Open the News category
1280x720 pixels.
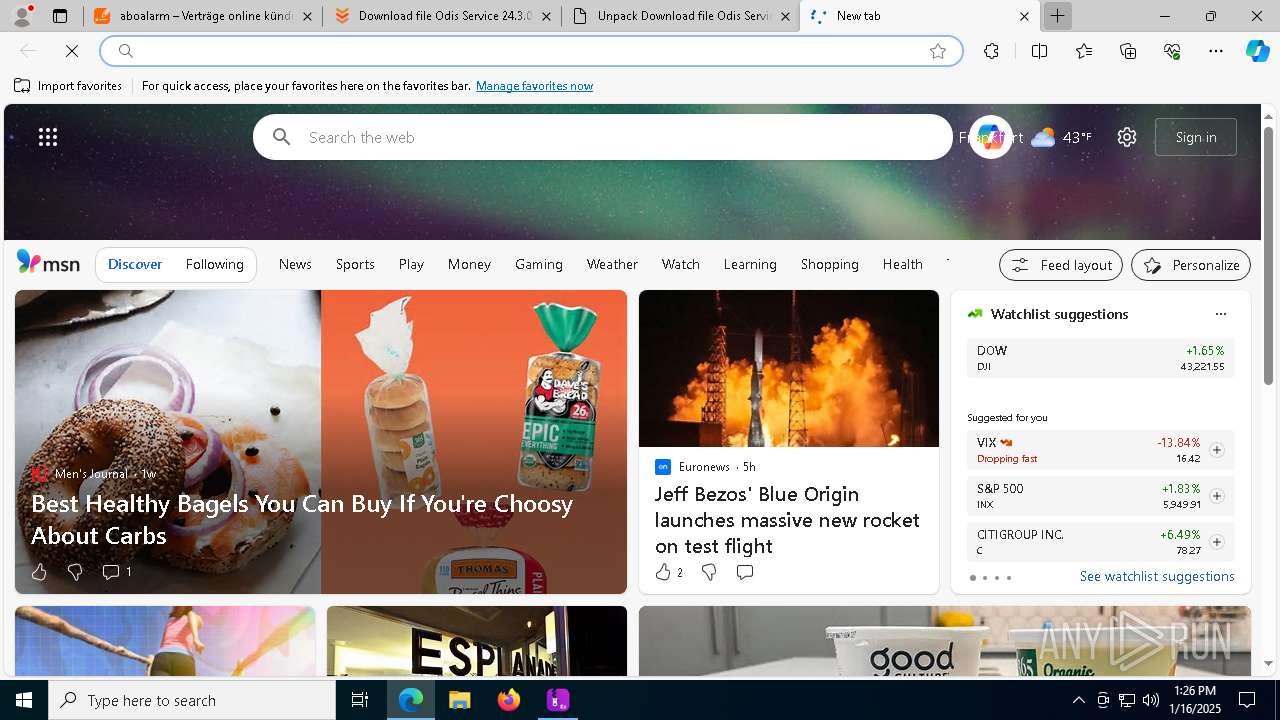click(295, 264)
